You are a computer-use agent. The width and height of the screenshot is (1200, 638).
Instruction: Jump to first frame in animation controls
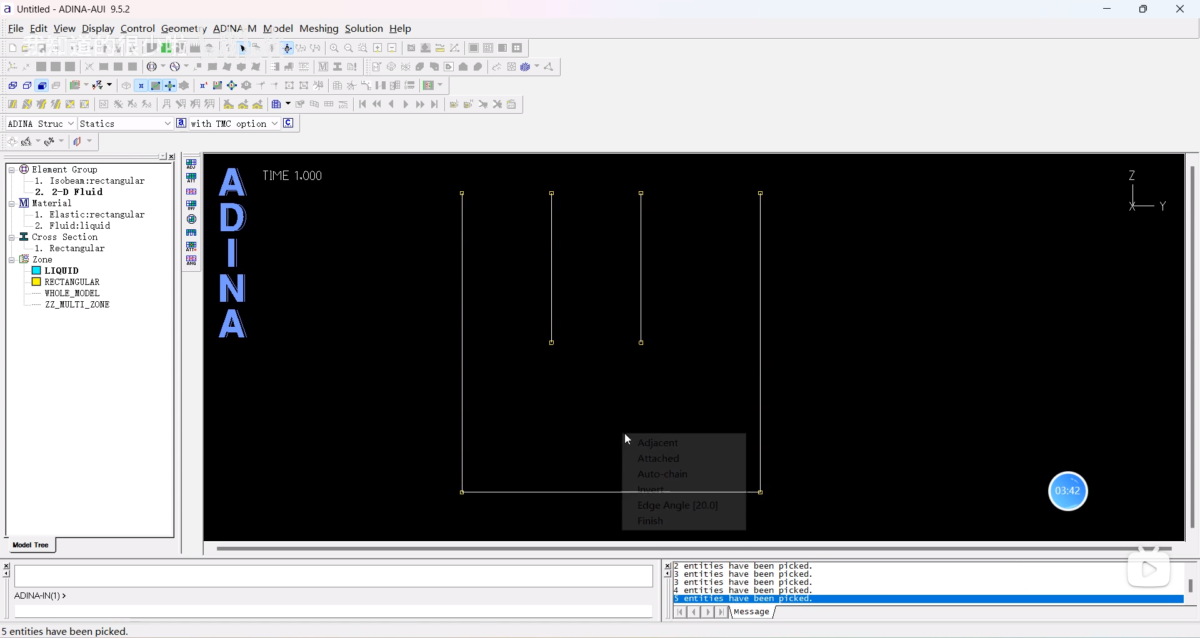pos(362,104)
